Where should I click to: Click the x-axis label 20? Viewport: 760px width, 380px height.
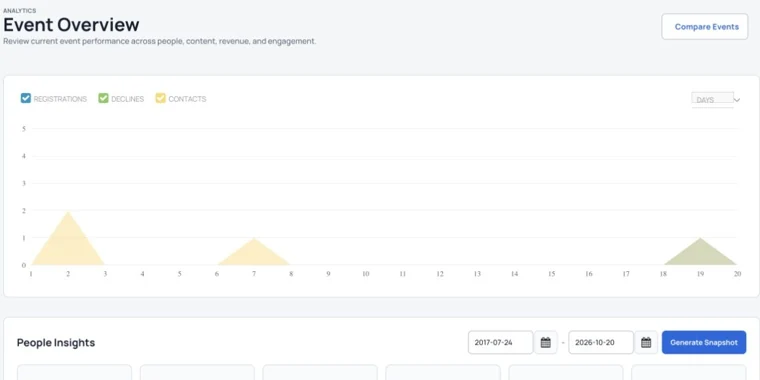click(737, 274)
